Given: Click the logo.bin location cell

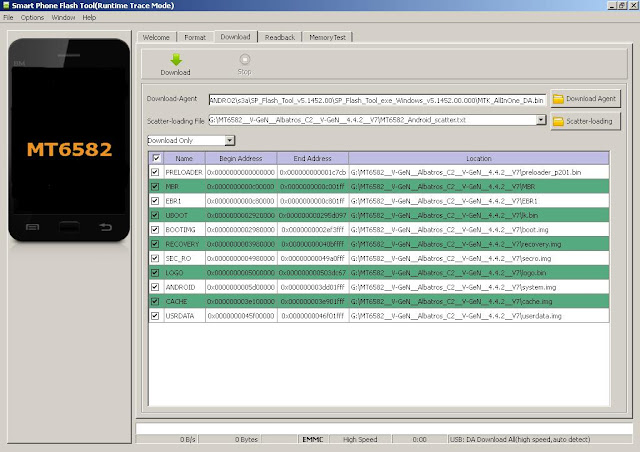Looking at the screenshot, I should (x=479, y=273).
